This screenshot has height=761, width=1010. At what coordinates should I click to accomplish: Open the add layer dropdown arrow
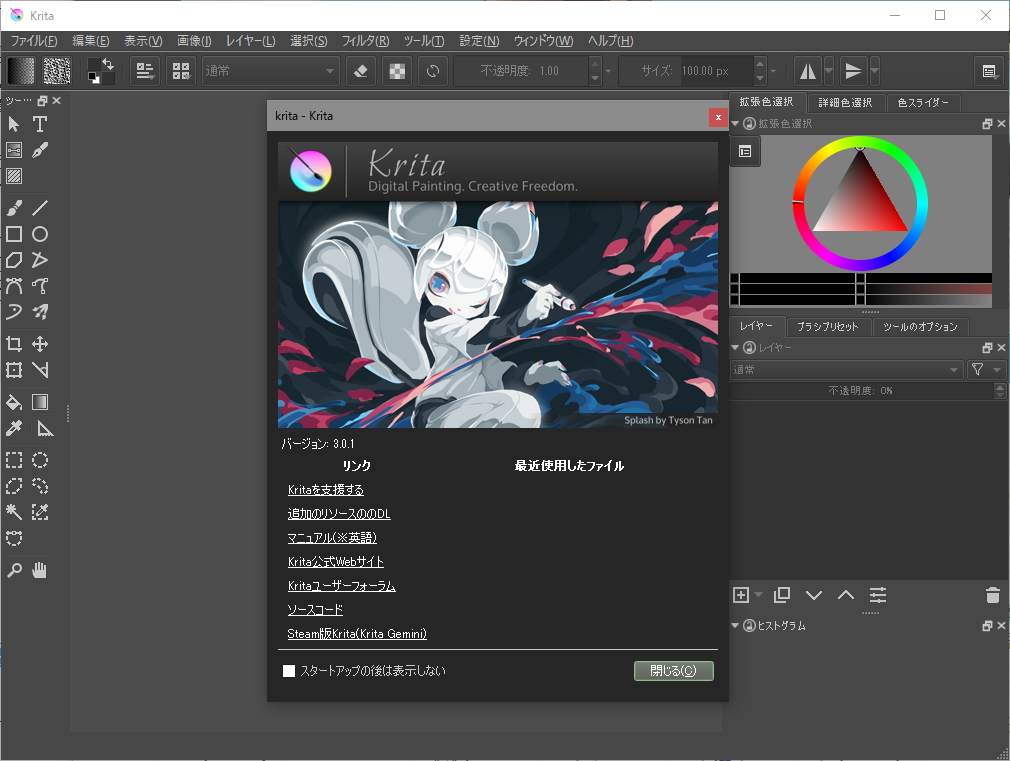[757, 595]
